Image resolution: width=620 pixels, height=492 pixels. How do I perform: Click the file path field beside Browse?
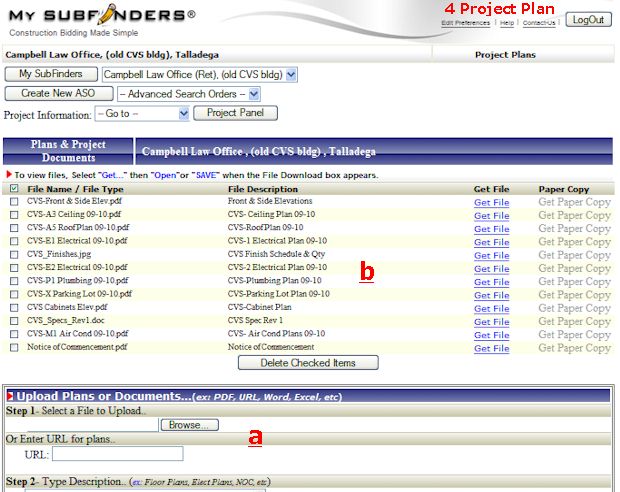(93, 425)
